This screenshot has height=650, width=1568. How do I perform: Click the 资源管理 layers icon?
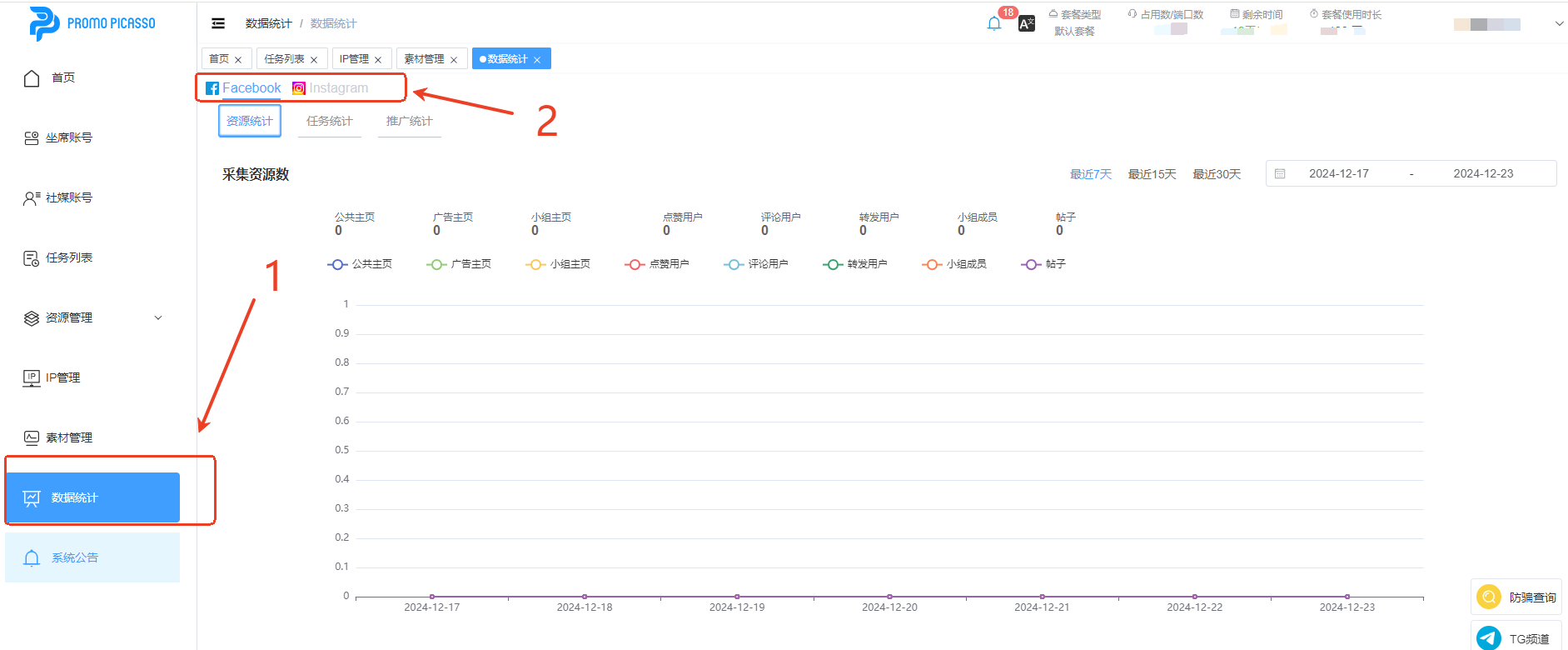pos(32,318)
